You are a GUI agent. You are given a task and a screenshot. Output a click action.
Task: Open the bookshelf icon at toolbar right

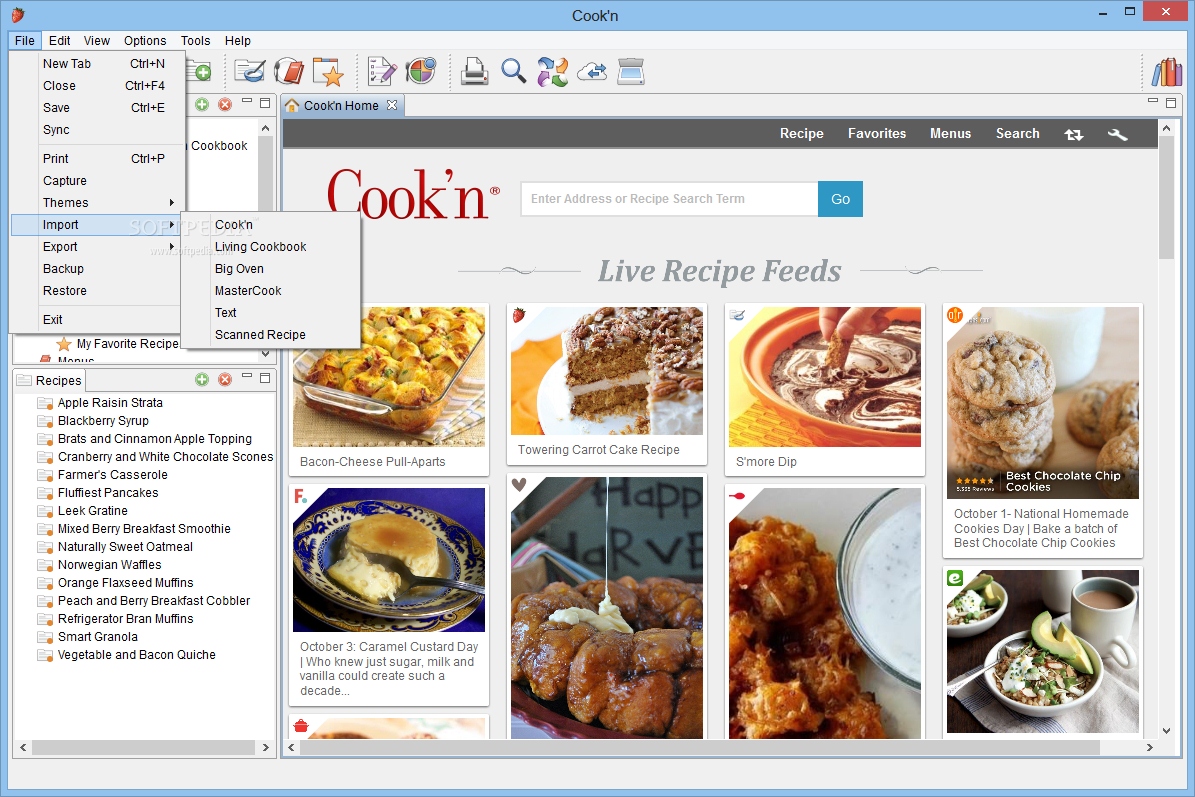pos(1167,72)
